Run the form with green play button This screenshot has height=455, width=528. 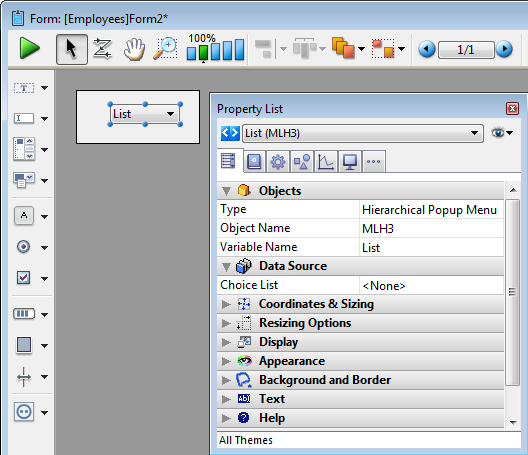(30, 49)
